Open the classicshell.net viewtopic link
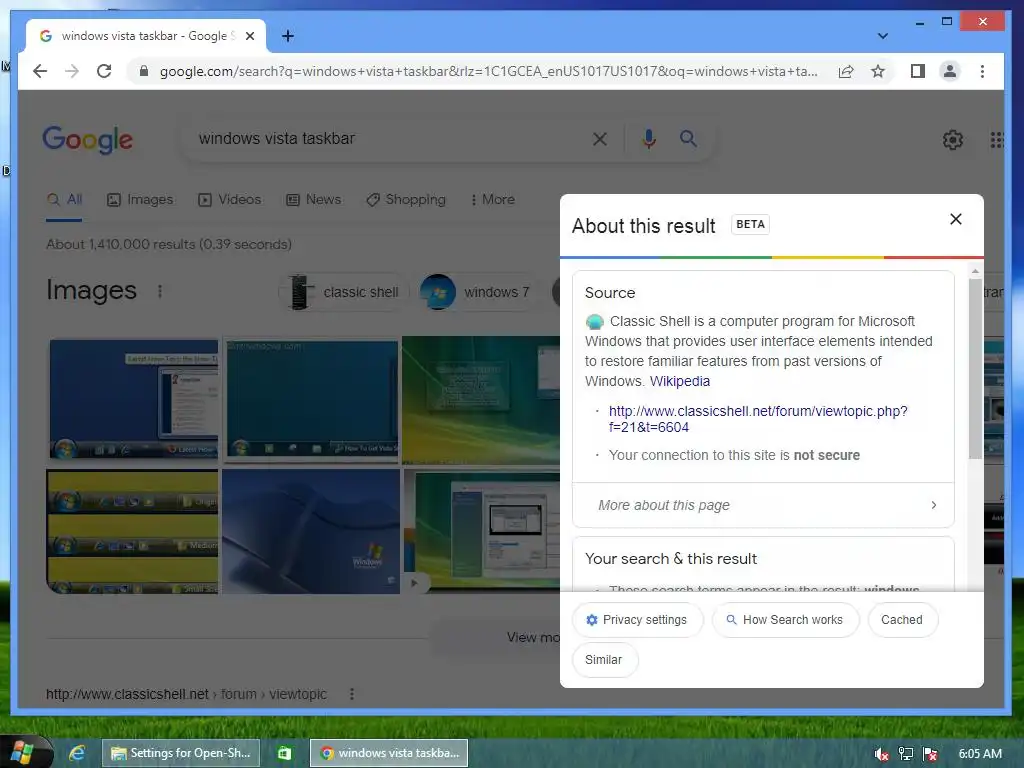 point(758,419)
